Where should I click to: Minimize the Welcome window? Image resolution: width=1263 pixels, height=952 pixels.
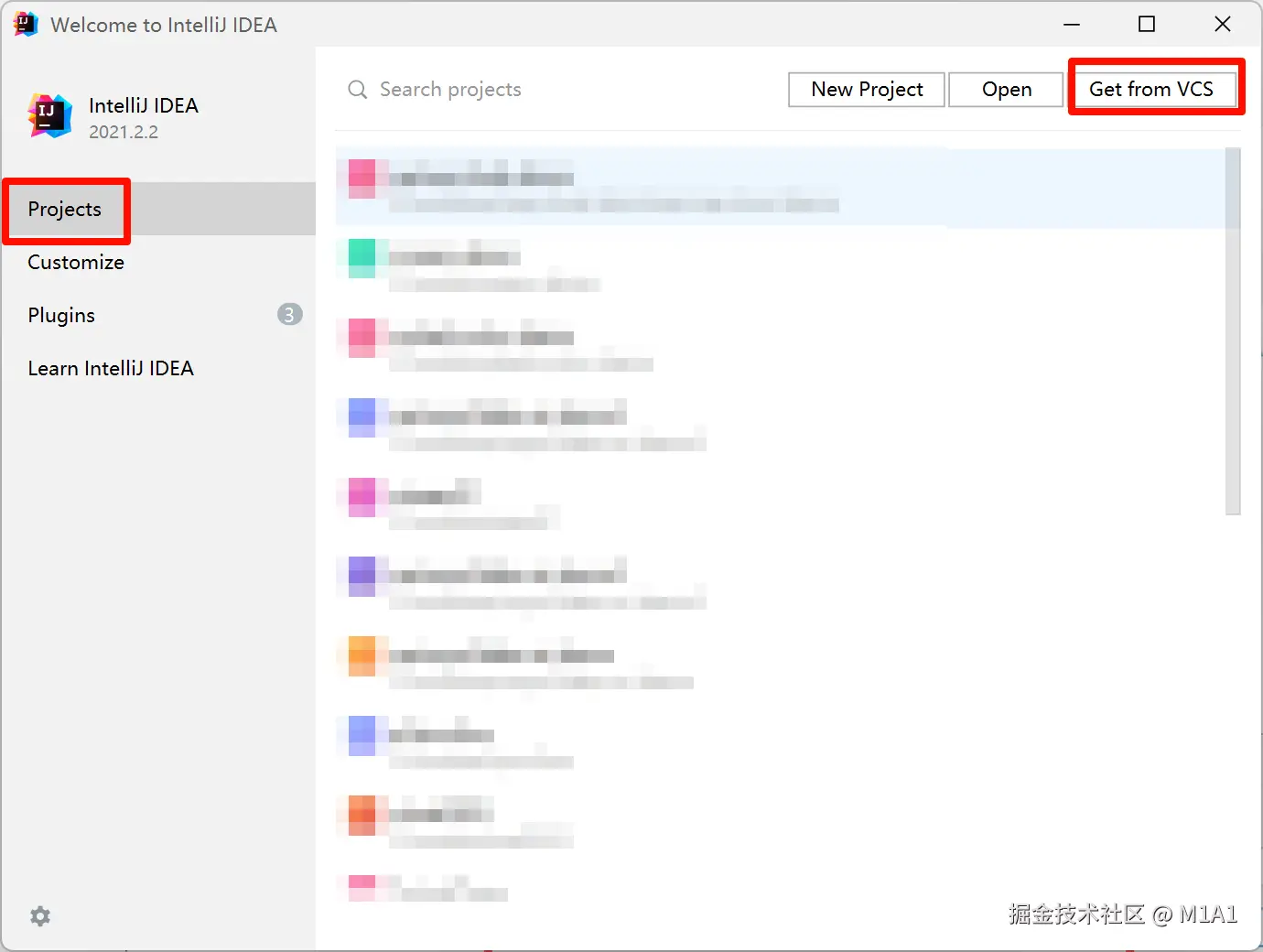pyautogui.click(x=1072, y=25)
